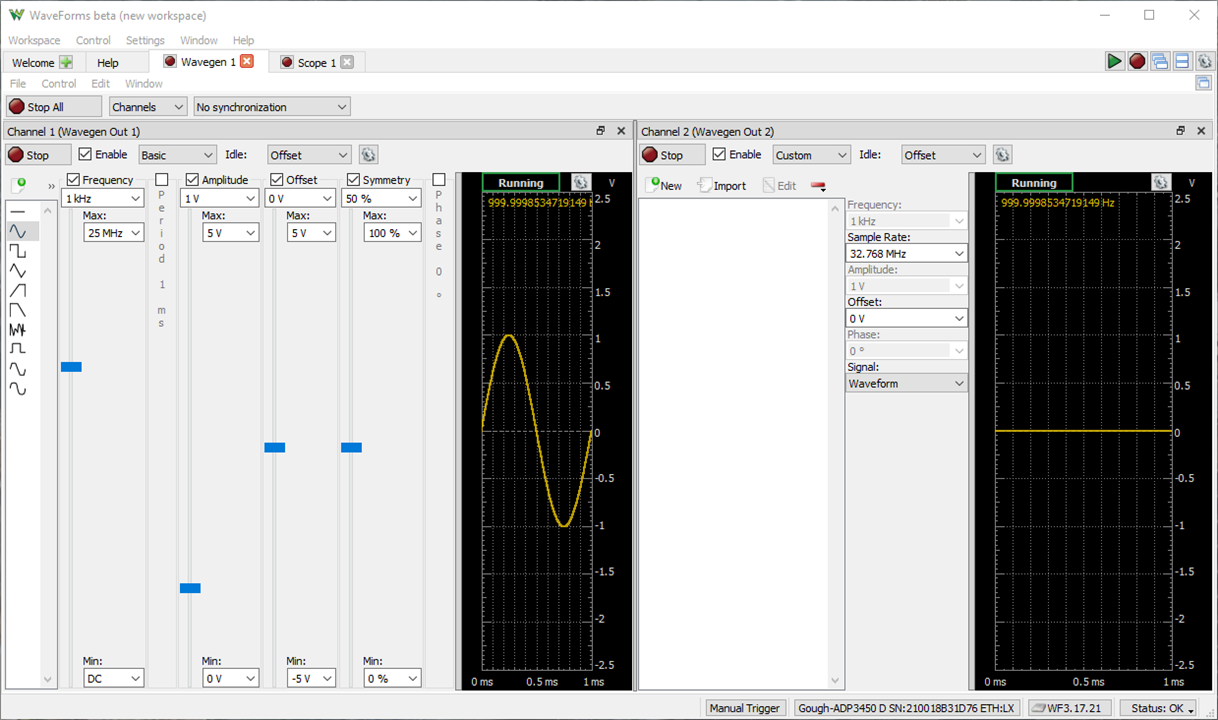Toggle the Symmetry checkbox

click(x=353, y=180)
